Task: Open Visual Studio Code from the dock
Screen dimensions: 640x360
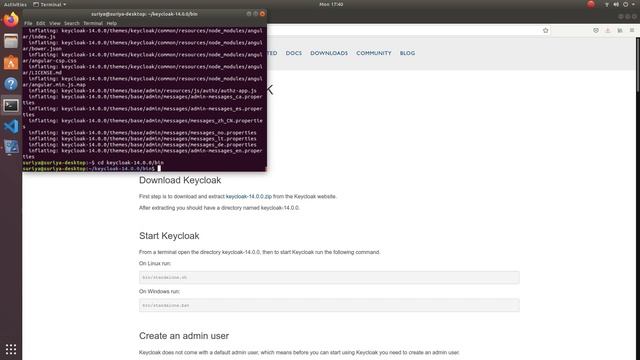Action: pos(11,127)
